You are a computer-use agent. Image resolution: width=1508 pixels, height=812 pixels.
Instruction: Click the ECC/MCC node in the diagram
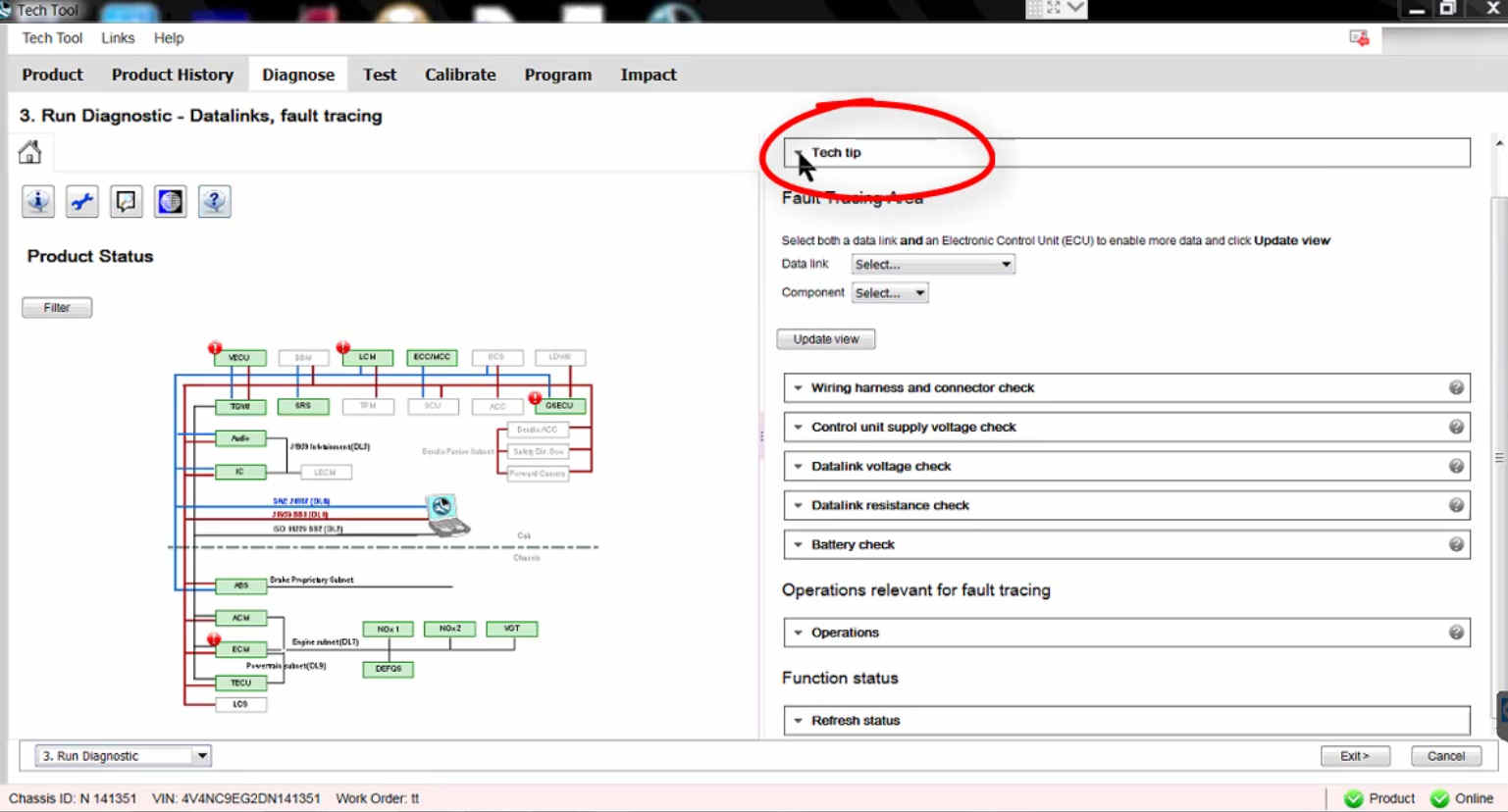(433, 357)
